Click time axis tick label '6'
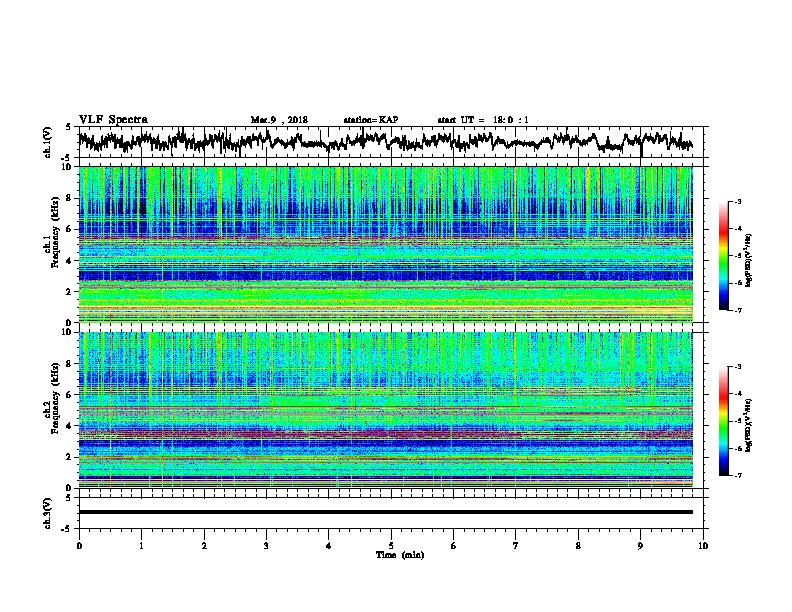792x612 pixels. click(x=454, y=546)
